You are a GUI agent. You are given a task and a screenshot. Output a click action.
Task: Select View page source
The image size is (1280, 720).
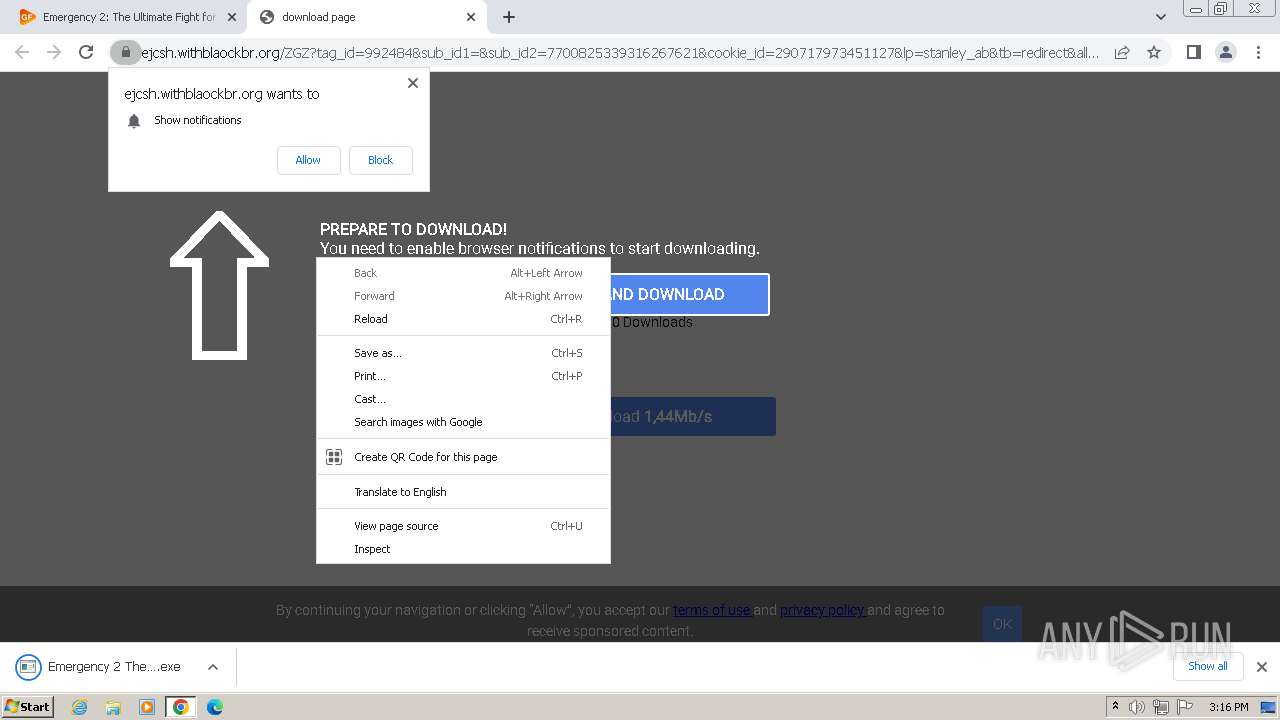pyautogui.click(x=463, y=526)
